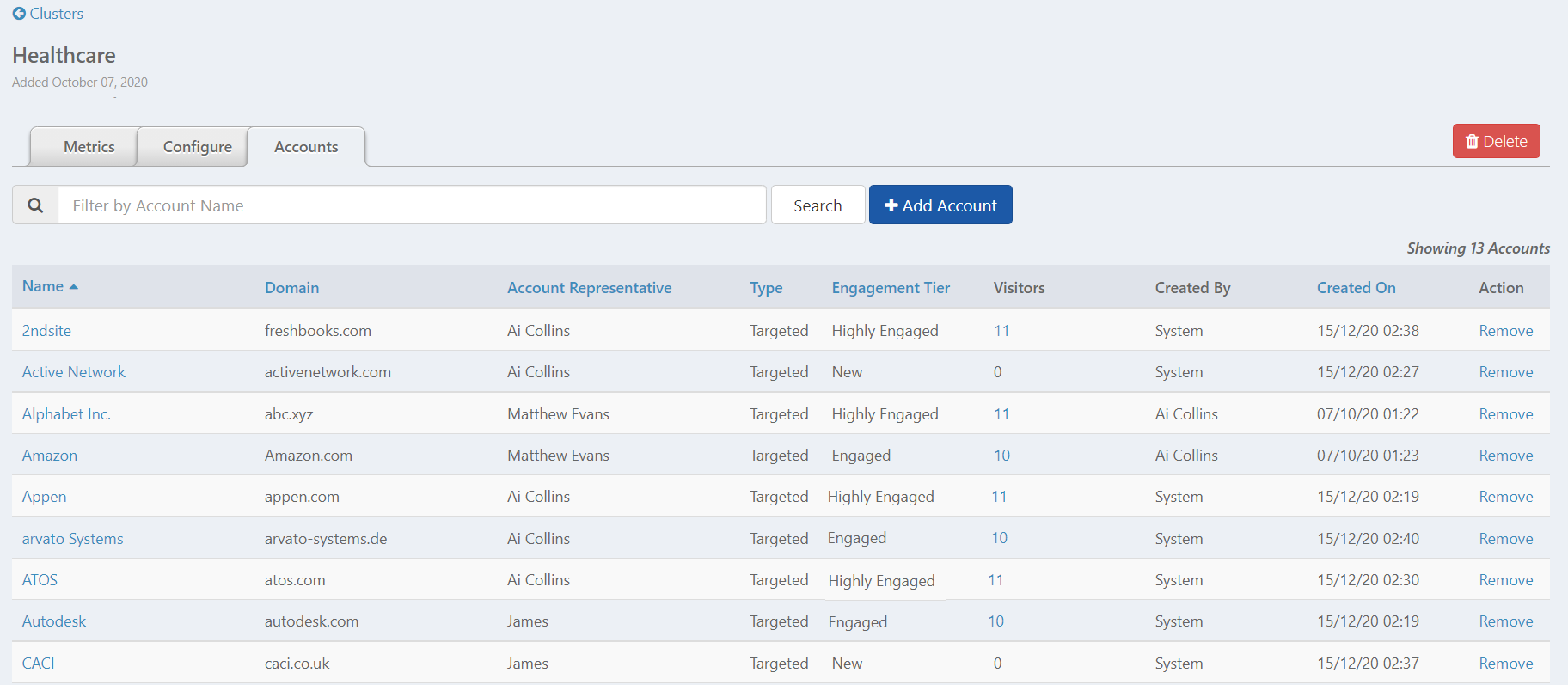Click the Showing 13 Accounts label
Screen dimensions: 1568x685
(x=1478, y=248)
